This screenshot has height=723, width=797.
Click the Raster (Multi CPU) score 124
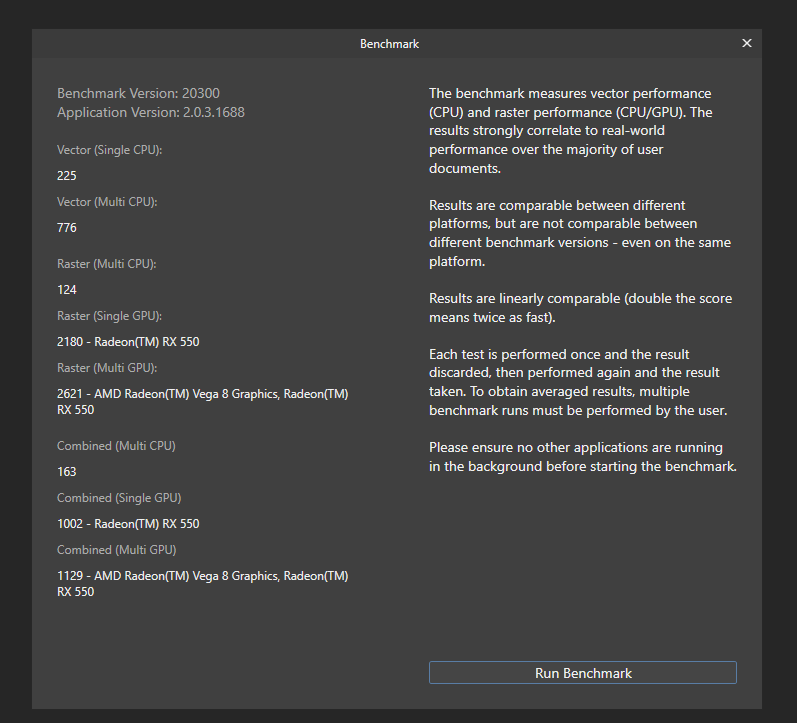pos(67,290)
